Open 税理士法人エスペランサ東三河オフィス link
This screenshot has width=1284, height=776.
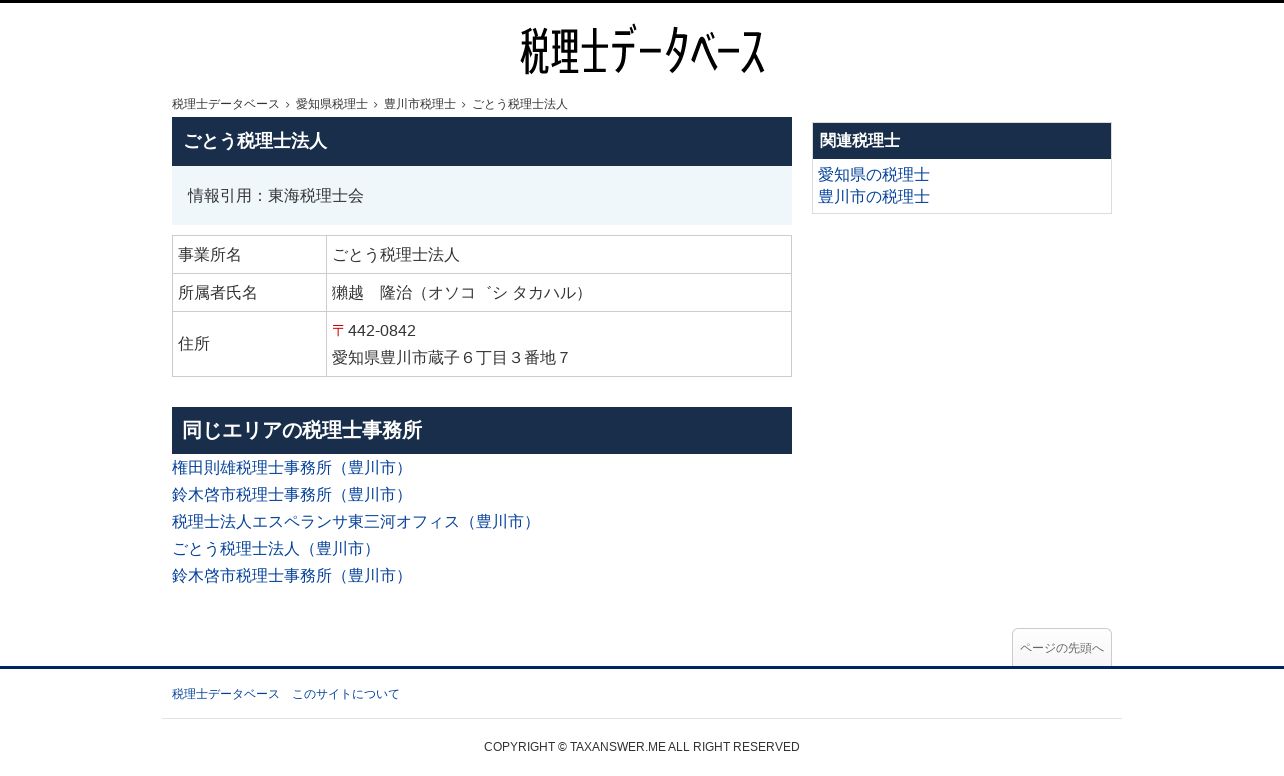coord(355,522)
